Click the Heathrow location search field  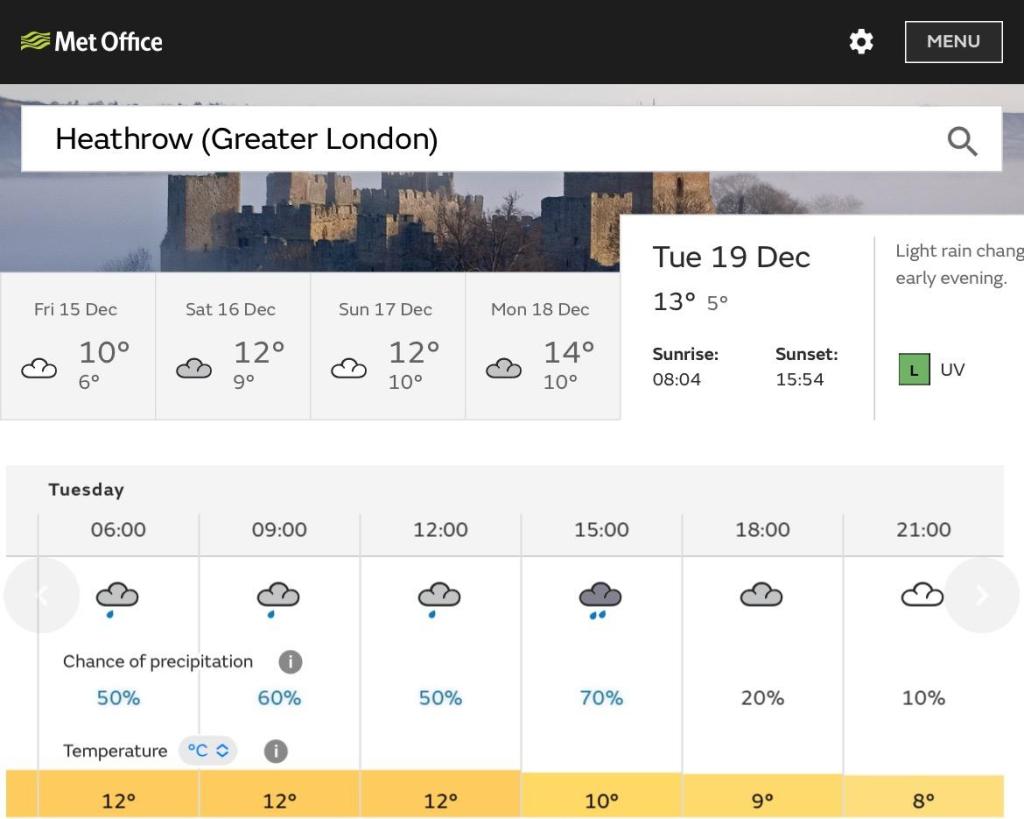tap(480, 139)
